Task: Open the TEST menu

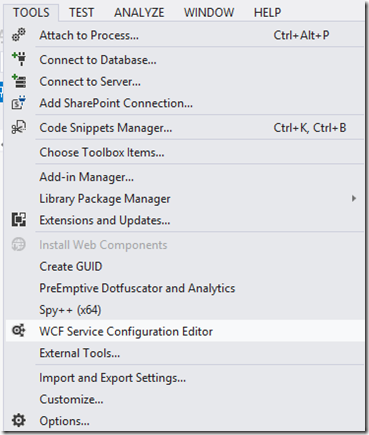Action: click(81, 13)
